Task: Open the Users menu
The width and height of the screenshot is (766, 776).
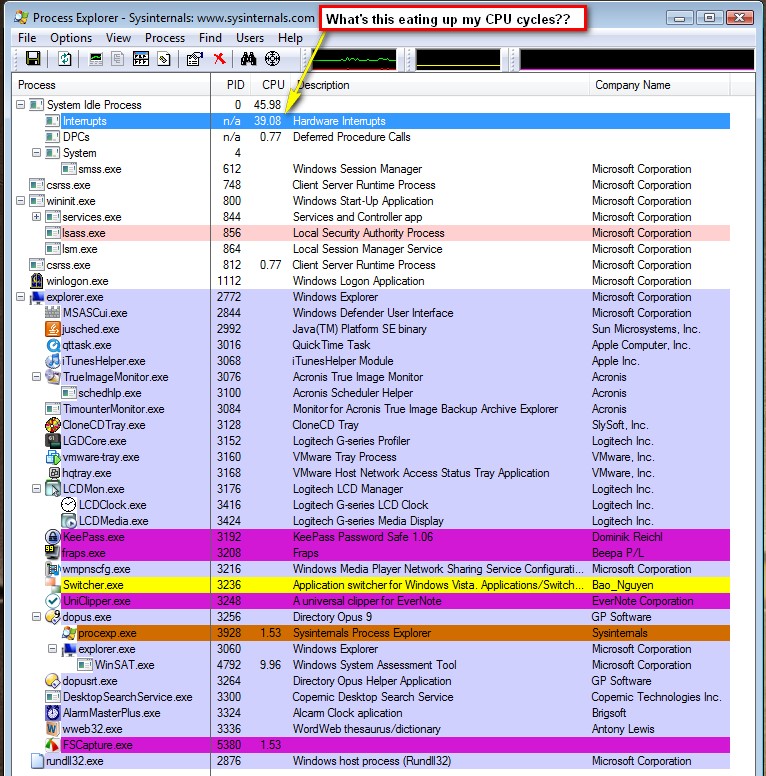Action: [x=250, y=38]
